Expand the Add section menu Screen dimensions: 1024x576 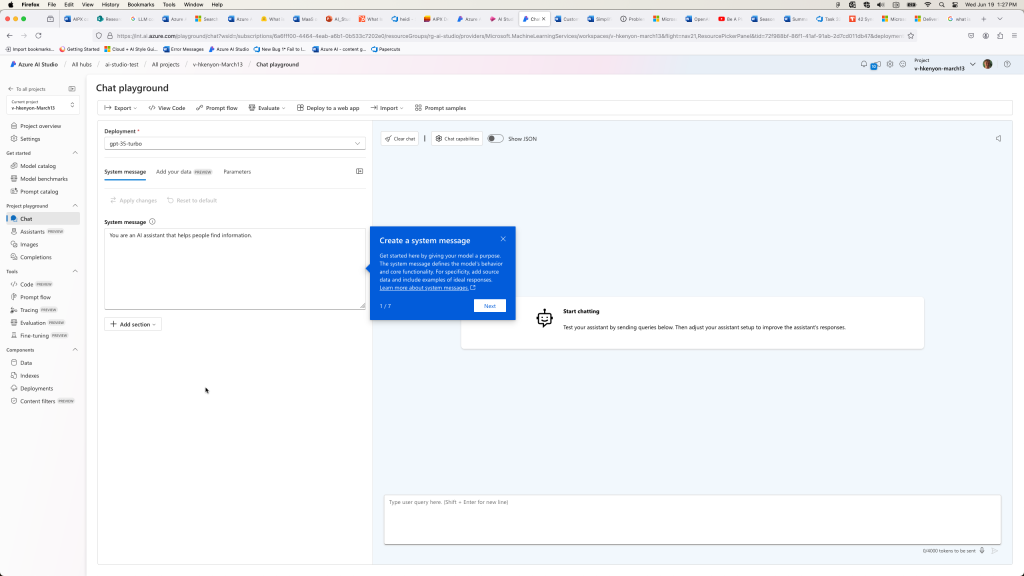(x=133, y=323)
